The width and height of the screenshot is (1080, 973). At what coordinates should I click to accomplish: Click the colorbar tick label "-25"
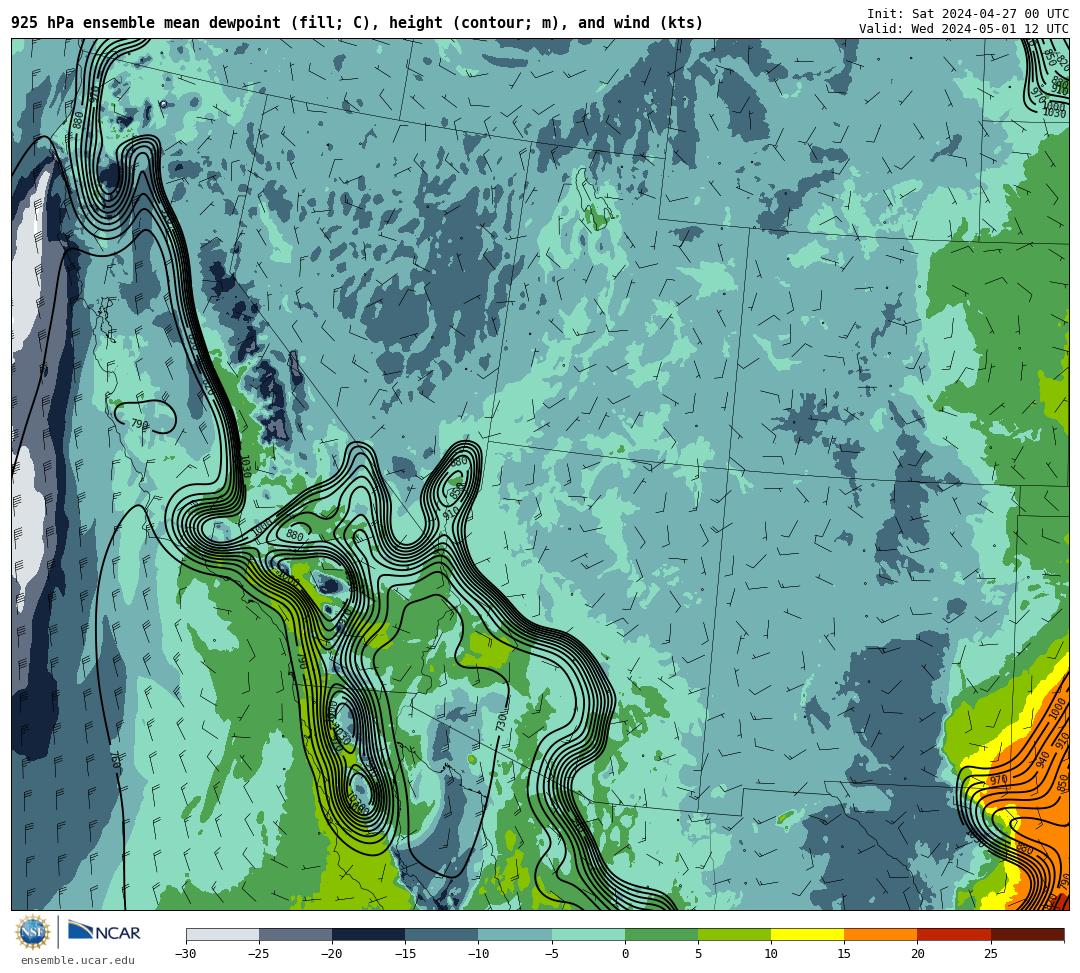[x=259, y=954]
